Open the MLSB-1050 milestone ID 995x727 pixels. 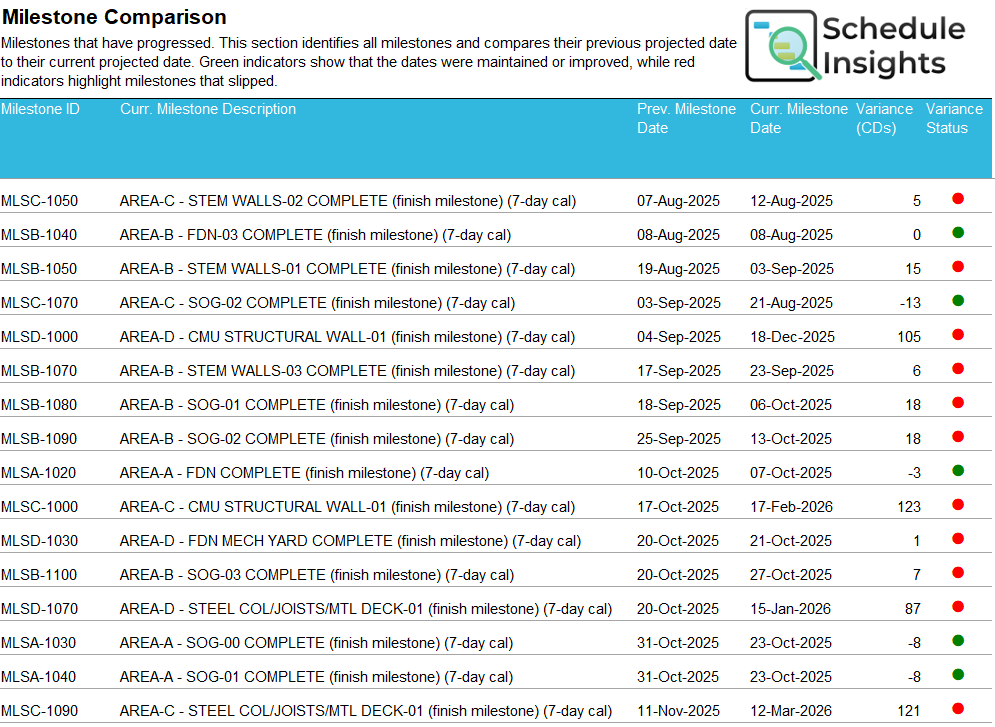(39, 269)
